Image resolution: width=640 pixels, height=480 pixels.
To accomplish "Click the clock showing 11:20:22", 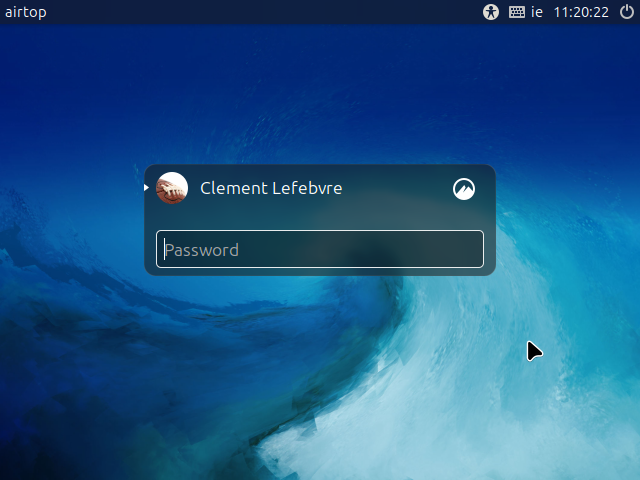I will click(x=580, y=12).
